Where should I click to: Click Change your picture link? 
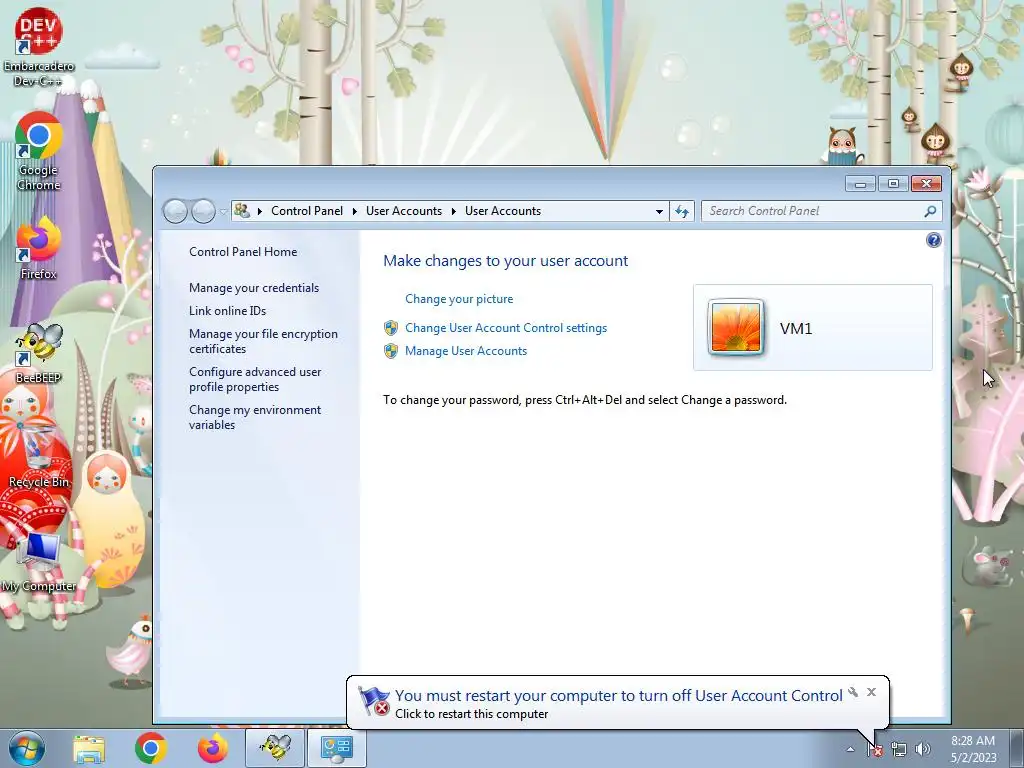pos(459,298)
